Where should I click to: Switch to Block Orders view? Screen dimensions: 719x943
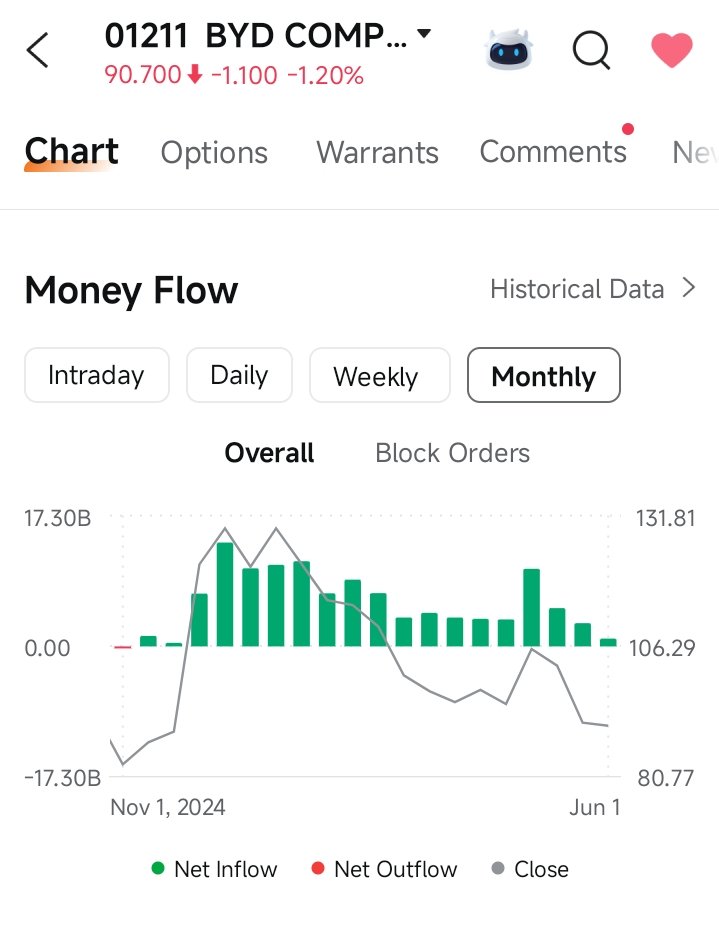[453, 453]
